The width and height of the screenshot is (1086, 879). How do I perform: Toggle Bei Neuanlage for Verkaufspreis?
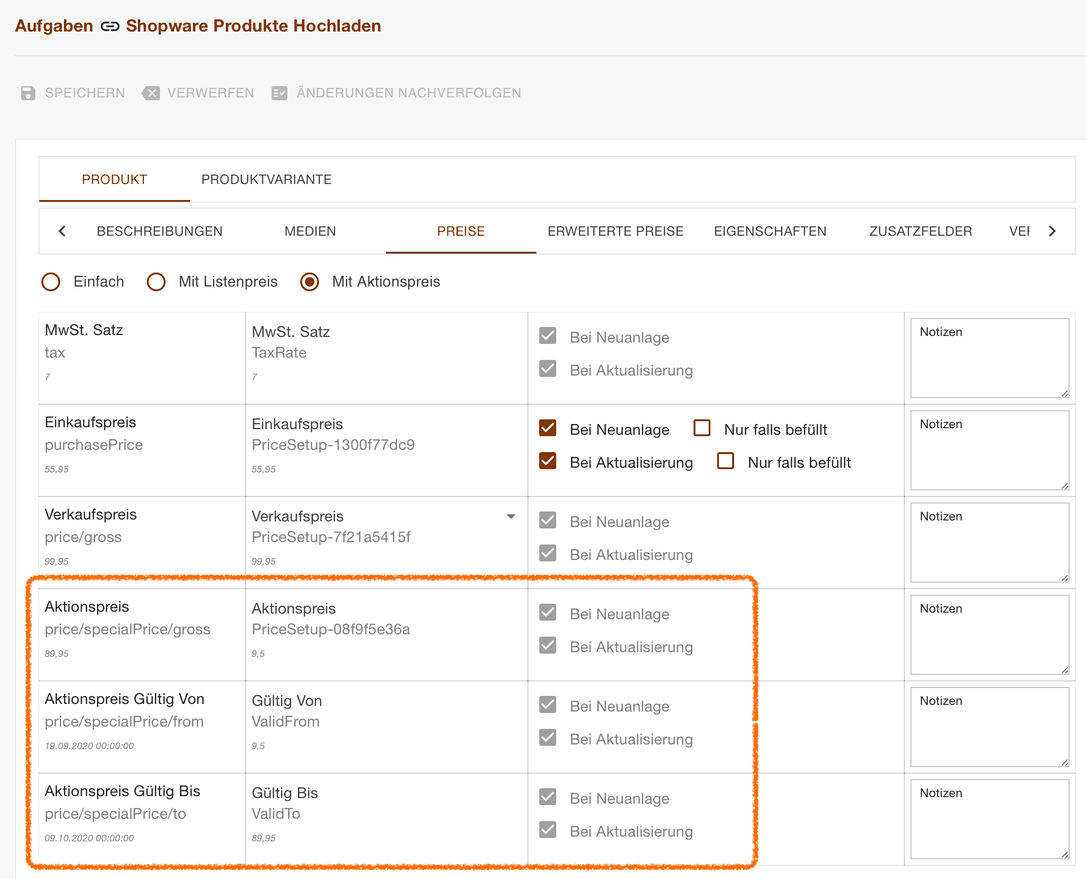coord(548,520)
